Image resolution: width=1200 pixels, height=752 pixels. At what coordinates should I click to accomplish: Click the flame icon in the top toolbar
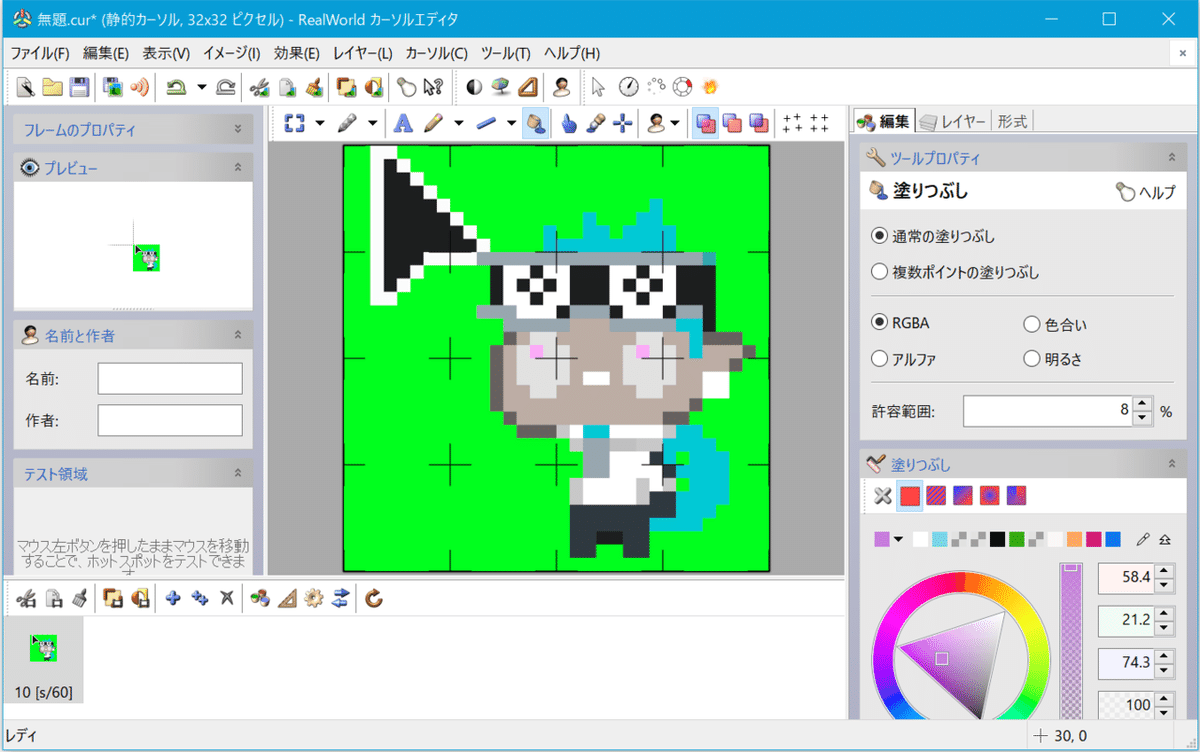click(x=710, y=87)
